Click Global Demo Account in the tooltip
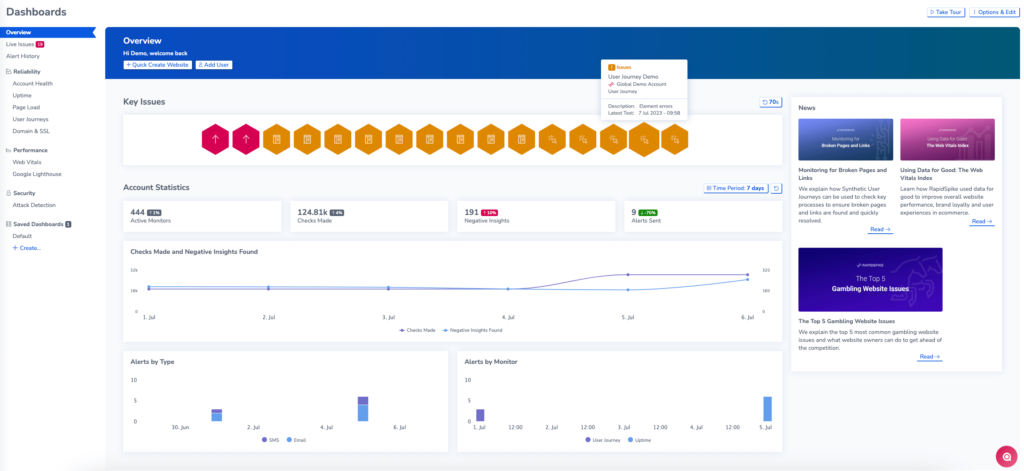The width and height of the screenshot is (1024, 471). coord(641,84)
